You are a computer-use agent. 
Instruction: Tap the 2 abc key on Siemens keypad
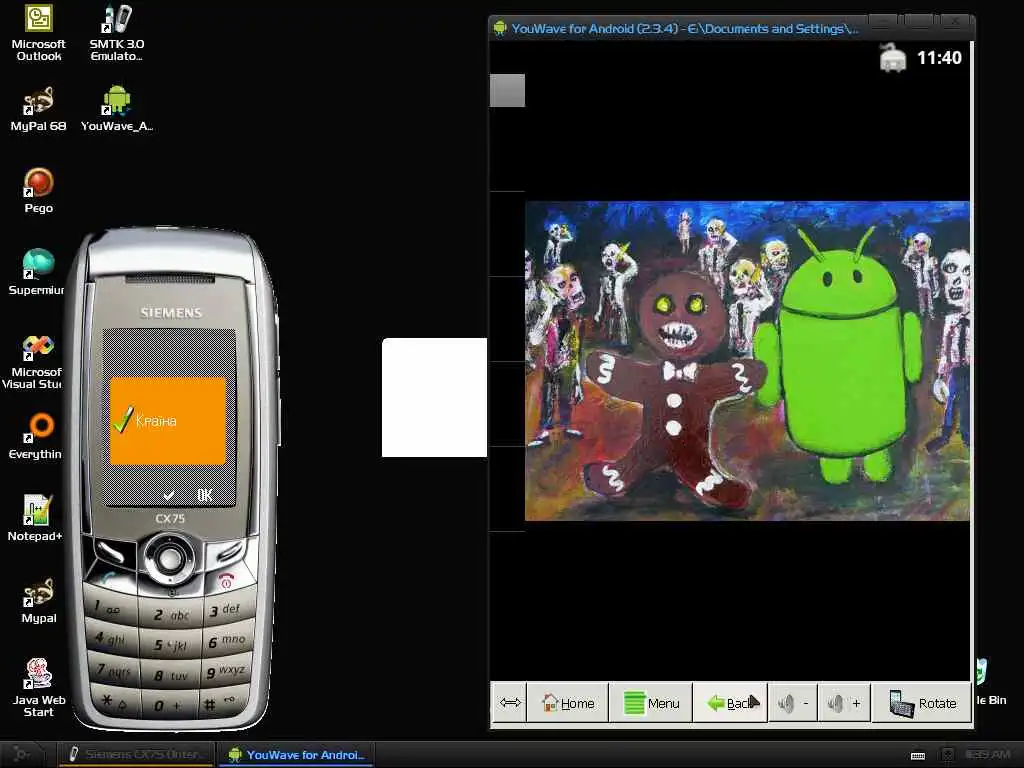coord(170,615)
